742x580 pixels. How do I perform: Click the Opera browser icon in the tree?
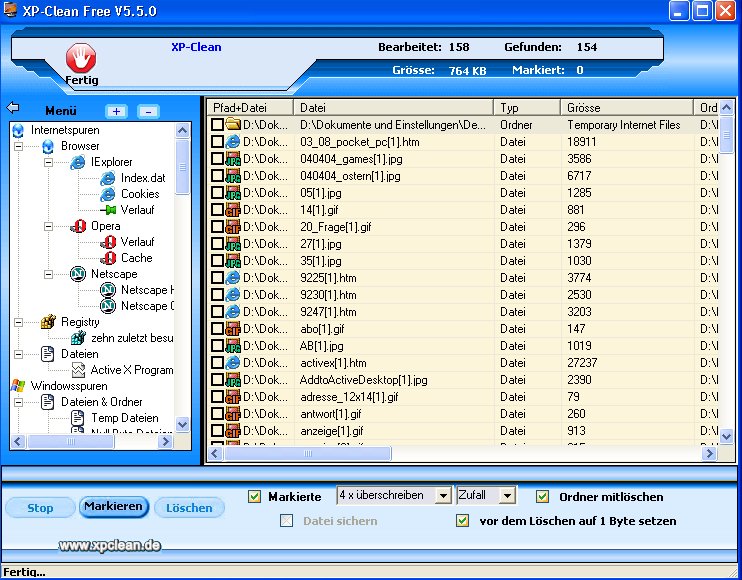coord(78,226)
